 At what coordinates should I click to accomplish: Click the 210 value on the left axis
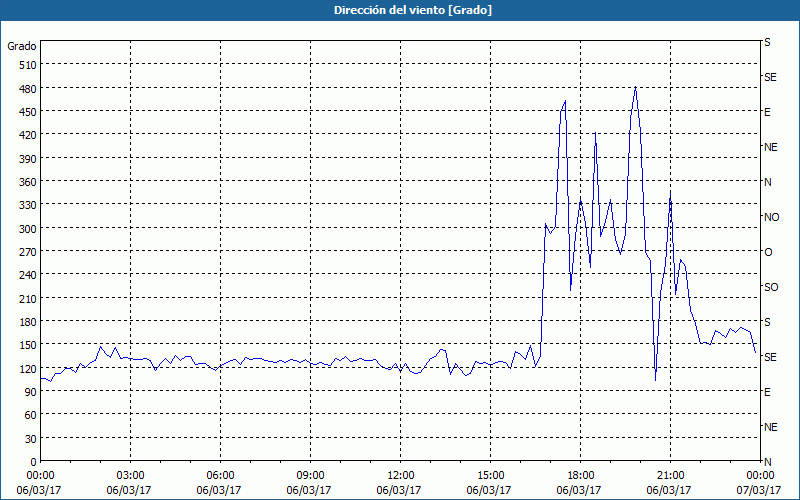[28, 299]
